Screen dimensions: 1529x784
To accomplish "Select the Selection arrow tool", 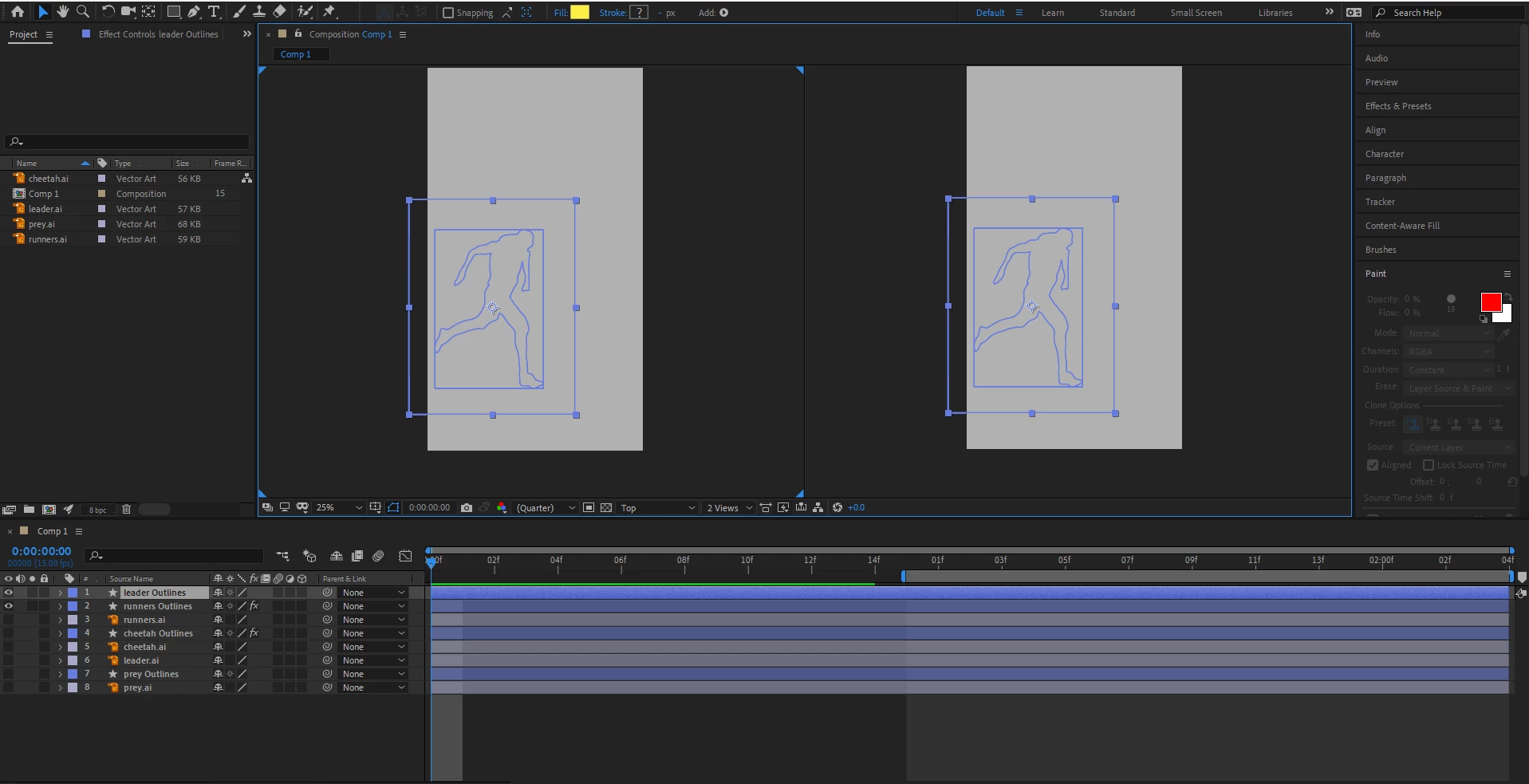I will (x=43, y=12).
